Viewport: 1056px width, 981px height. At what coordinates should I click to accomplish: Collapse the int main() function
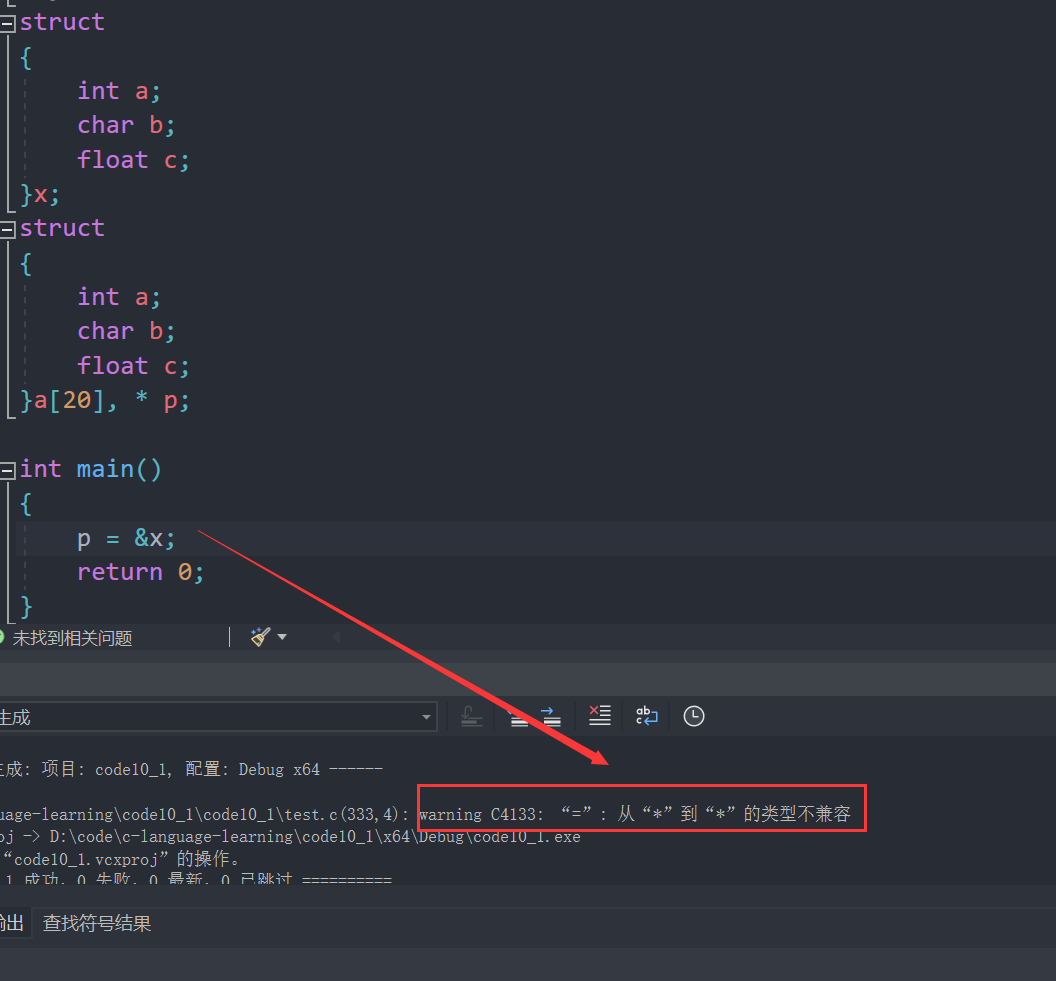coord(7,471)
